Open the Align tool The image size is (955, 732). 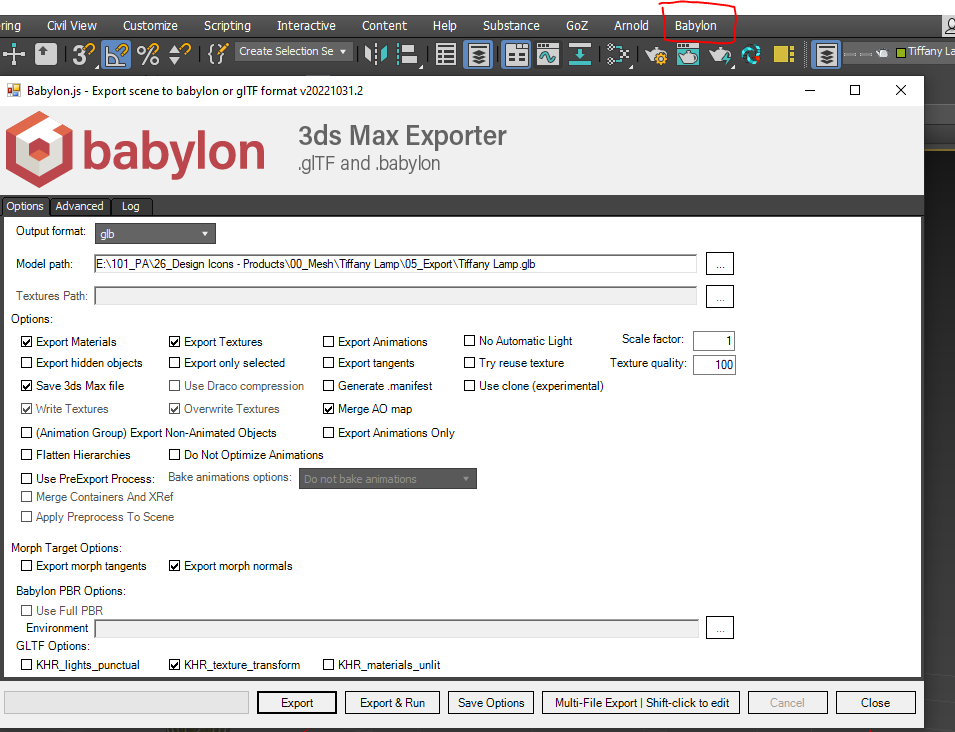(x=408, y=54)
